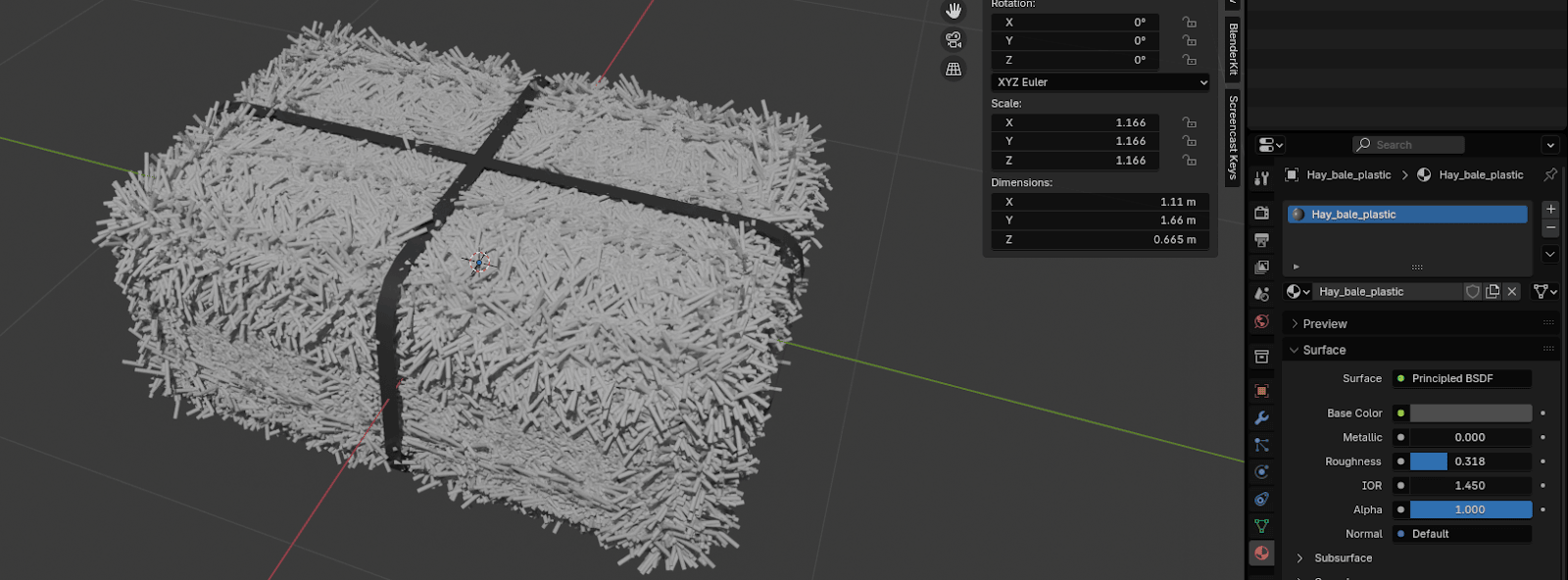The height and width of the screenshot is (580, 1568).
Task: Open the Modifiers wrench tab
Action: click(x=1261, y=418)
